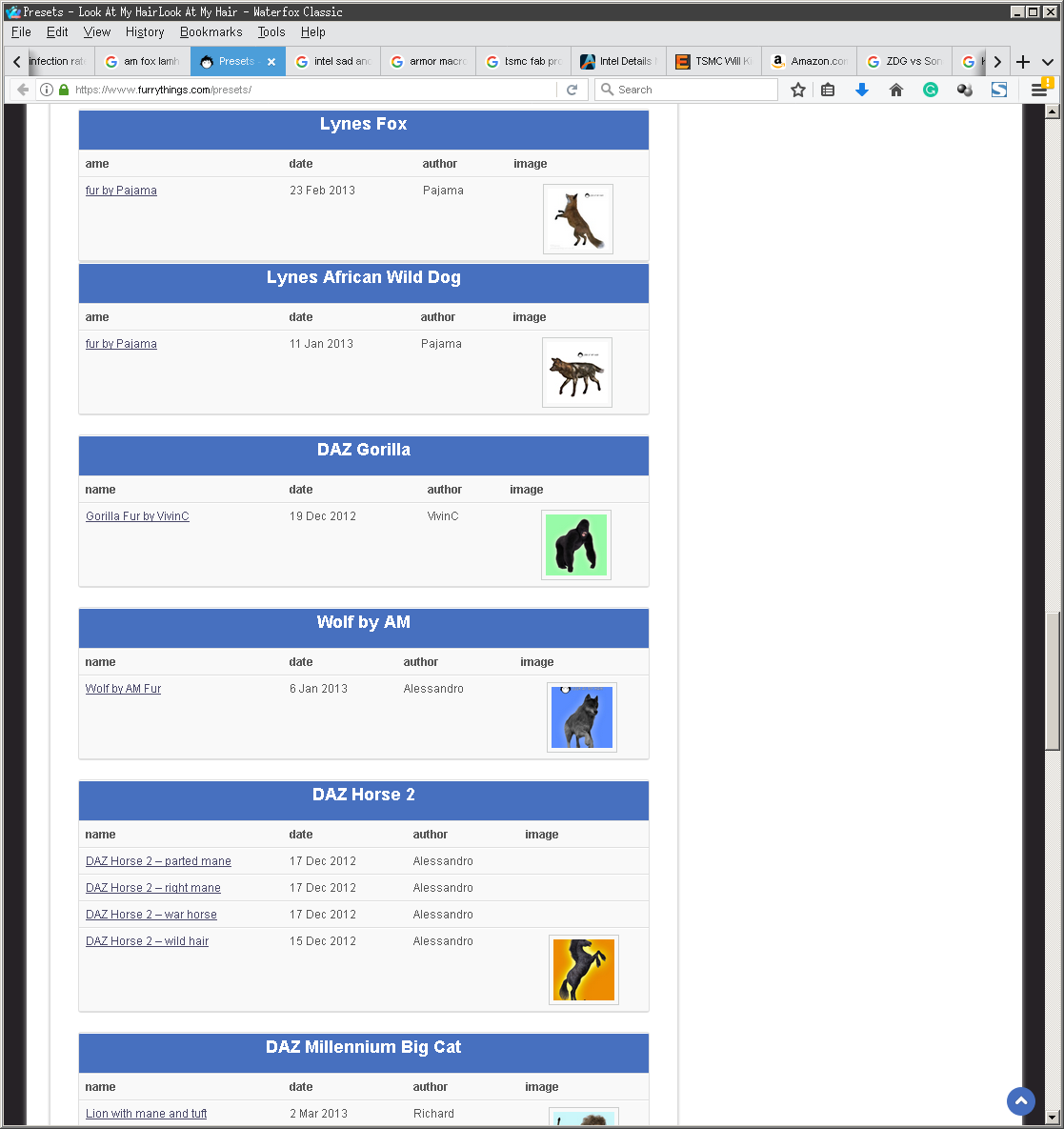Viewport: 1064px width, 1129px height.
Task: Open 'DAZ Horse 2 – right mane' link
Action: point(153,888)
